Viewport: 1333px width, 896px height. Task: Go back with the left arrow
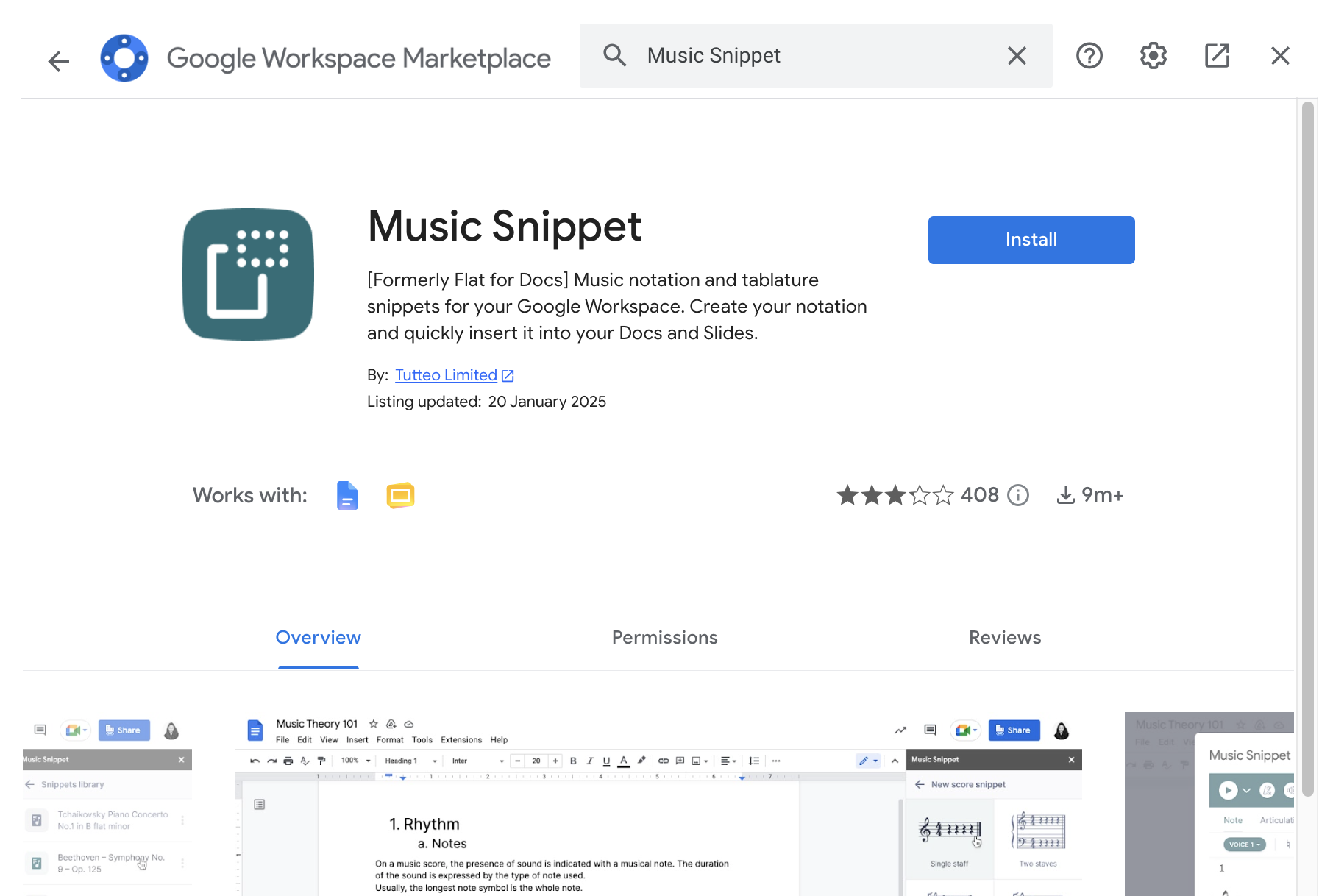58,61
